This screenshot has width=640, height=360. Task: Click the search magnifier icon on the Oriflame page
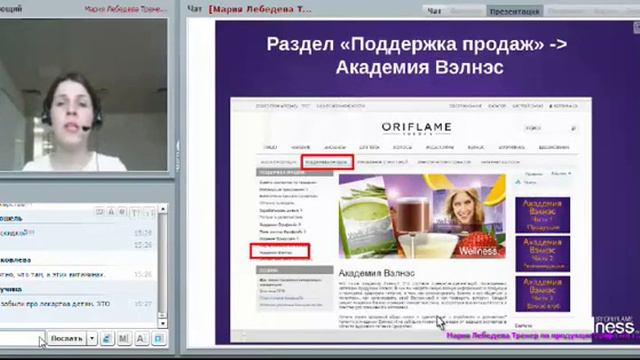573,128
